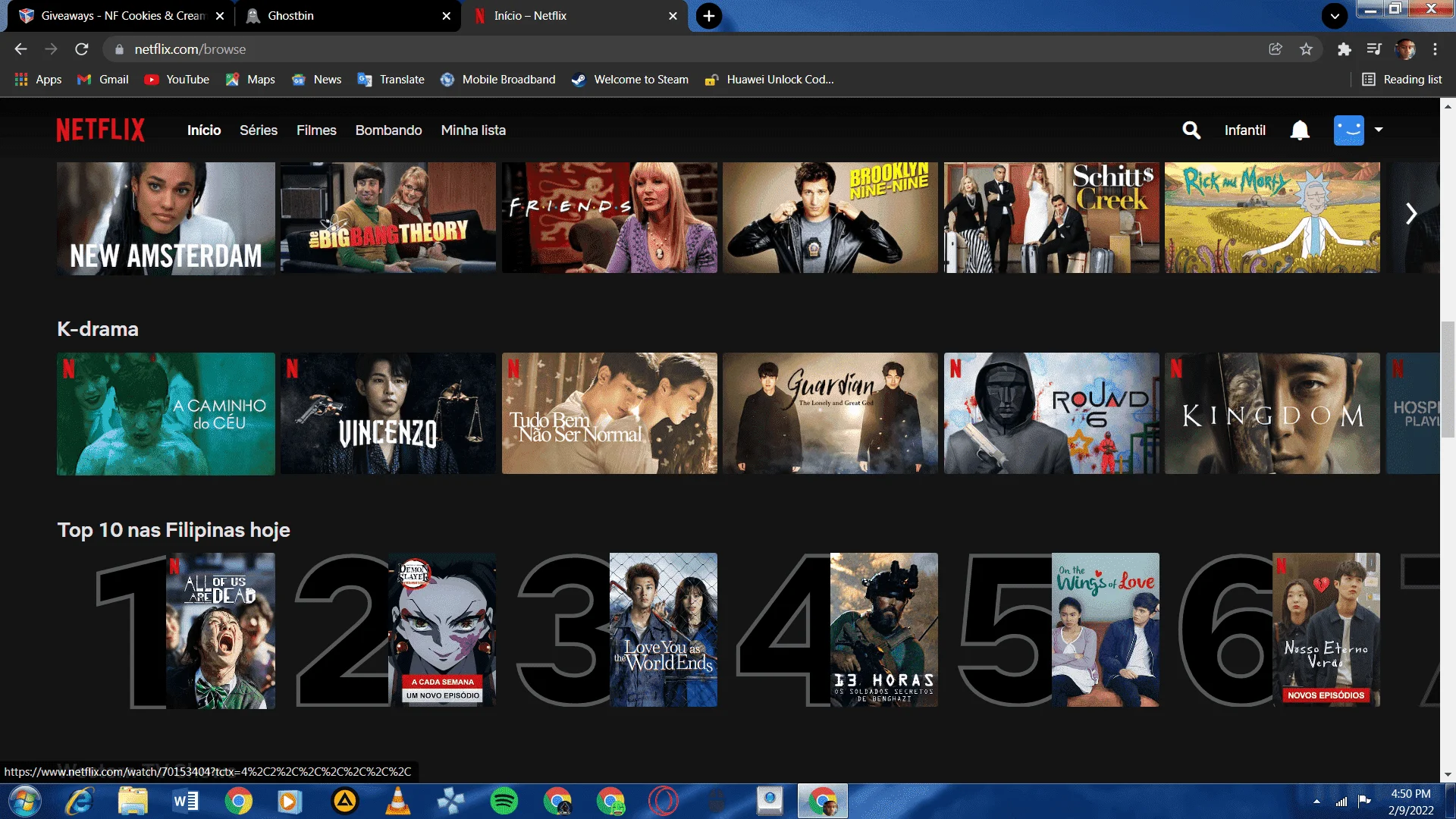This screenshot has width=1456, height=819.
Task: Click the share page icon in address bar
Action: 1276,49
